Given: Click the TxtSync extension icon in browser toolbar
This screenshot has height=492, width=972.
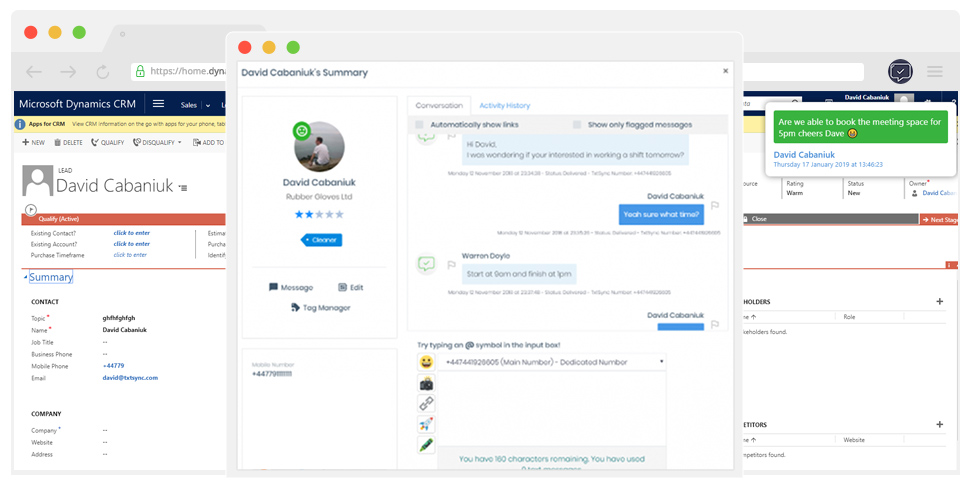Looking at the screenshot, I should tap(900, 72).
